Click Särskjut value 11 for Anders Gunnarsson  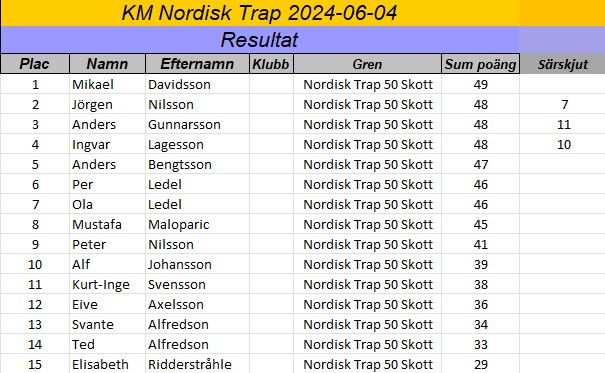(563, 125)
